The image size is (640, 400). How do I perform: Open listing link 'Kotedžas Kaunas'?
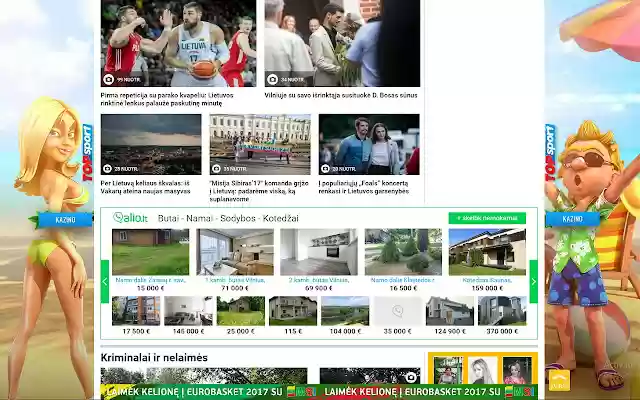click(x=487, y=280)
